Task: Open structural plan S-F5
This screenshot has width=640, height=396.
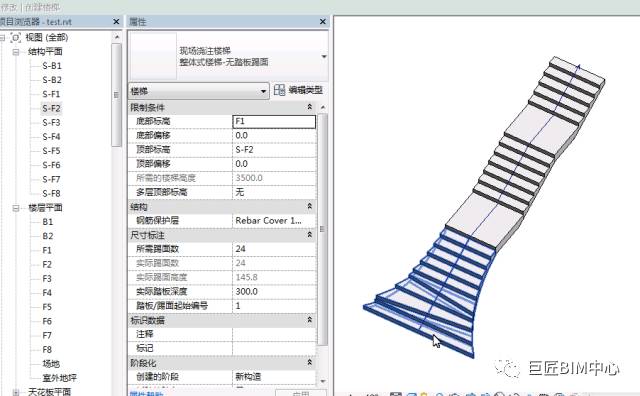Action: (x=51, y=151)
